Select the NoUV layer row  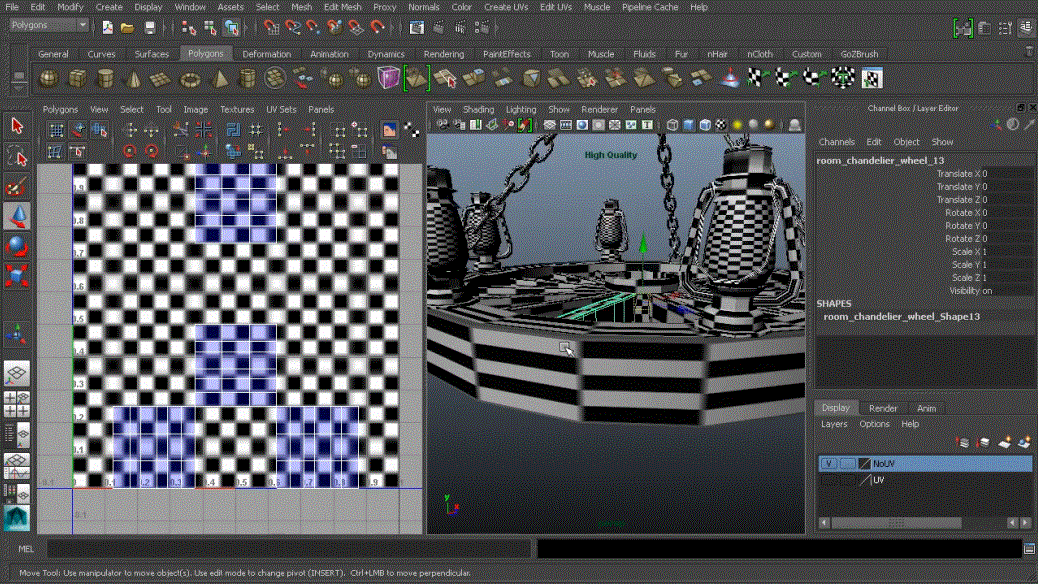pos(925,463)
